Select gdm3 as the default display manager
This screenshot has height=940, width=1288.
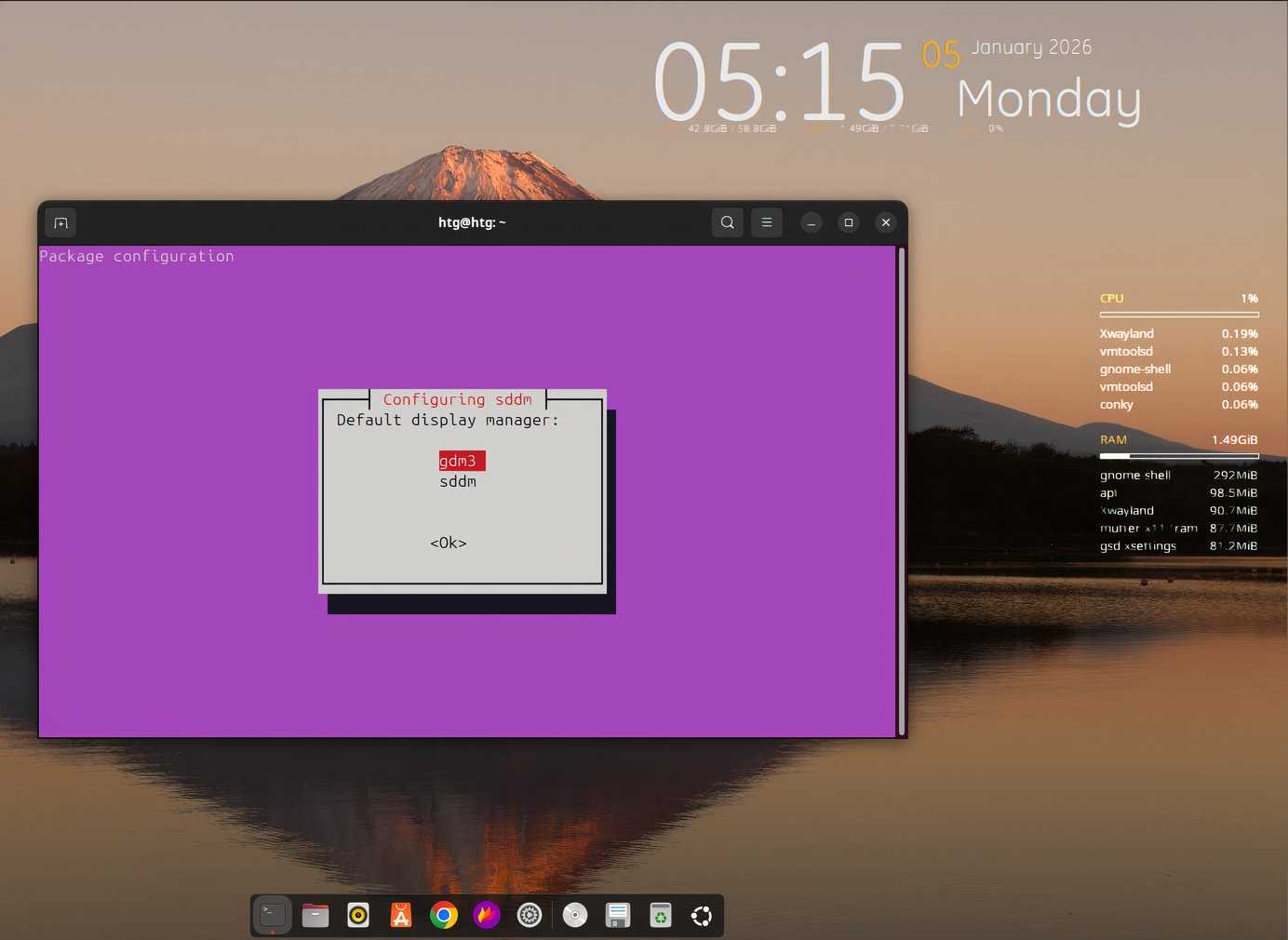pyautogui.click(x=460, y=461)
